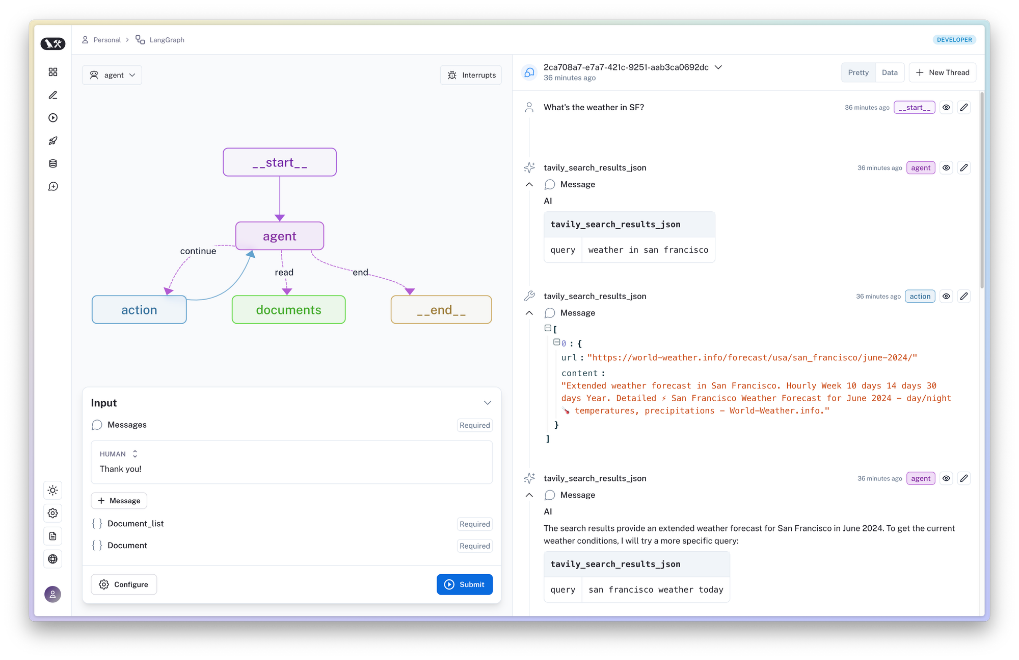The image size is (1019, 660).
Task: Open the rocket deployments icon in sidebar
Action: tap(52, 140)
